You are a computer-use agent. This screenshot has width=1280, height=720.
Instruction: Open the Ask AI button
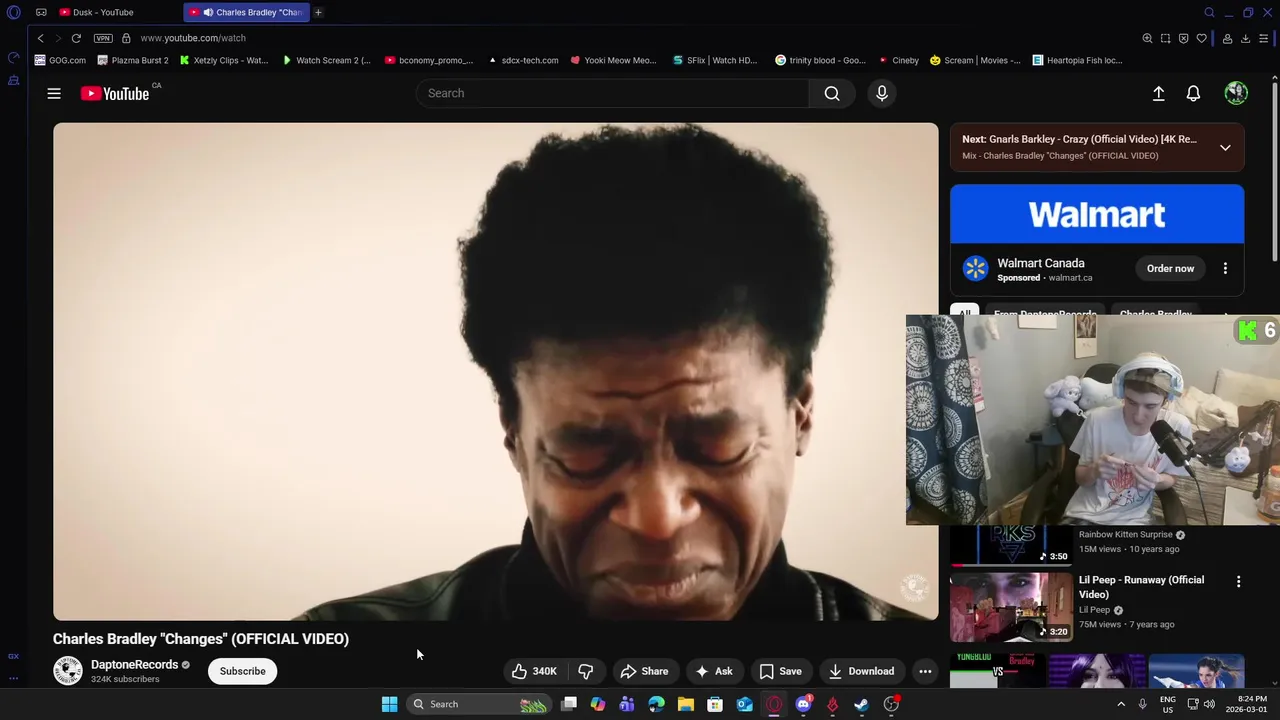(x=714, y=671)
